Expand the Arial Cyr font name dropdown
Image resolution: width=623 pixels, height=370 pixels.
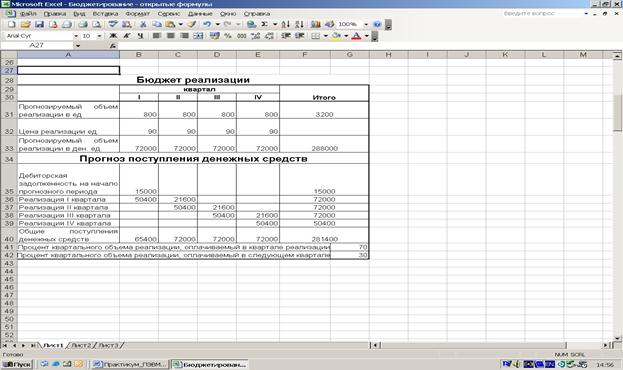pyautogui.click(x=76, y=36)
